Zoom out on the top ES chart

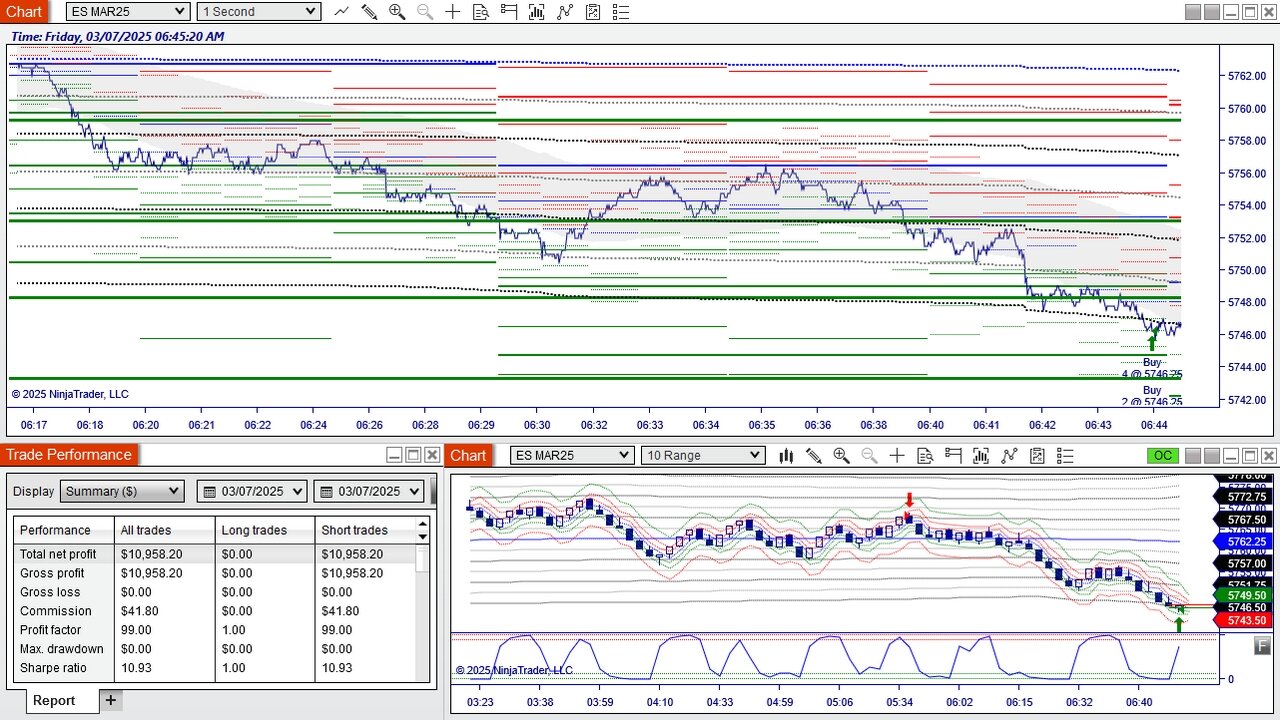425,12
